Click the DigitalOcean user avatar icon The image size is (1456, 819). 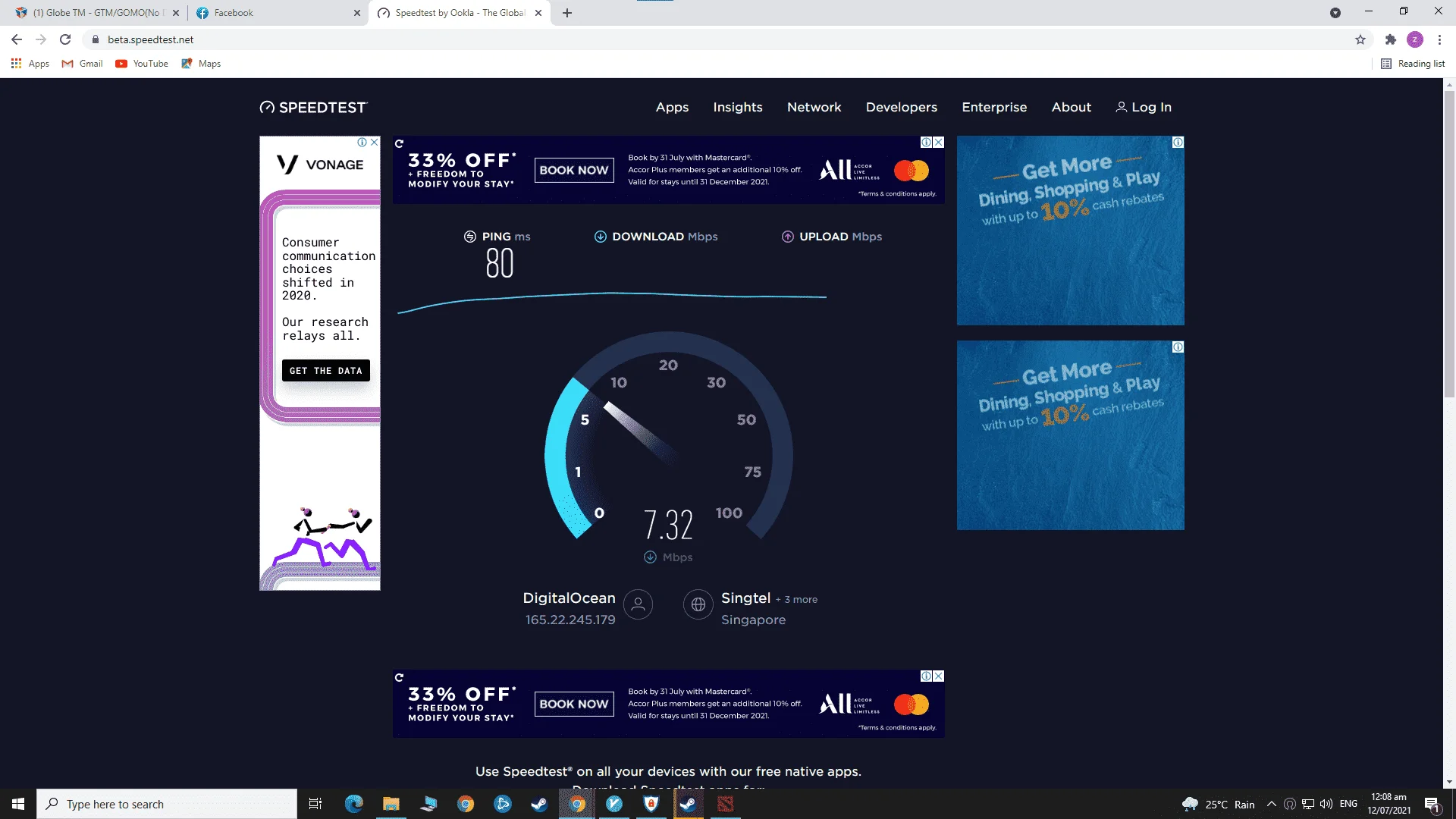coord(638,604)
